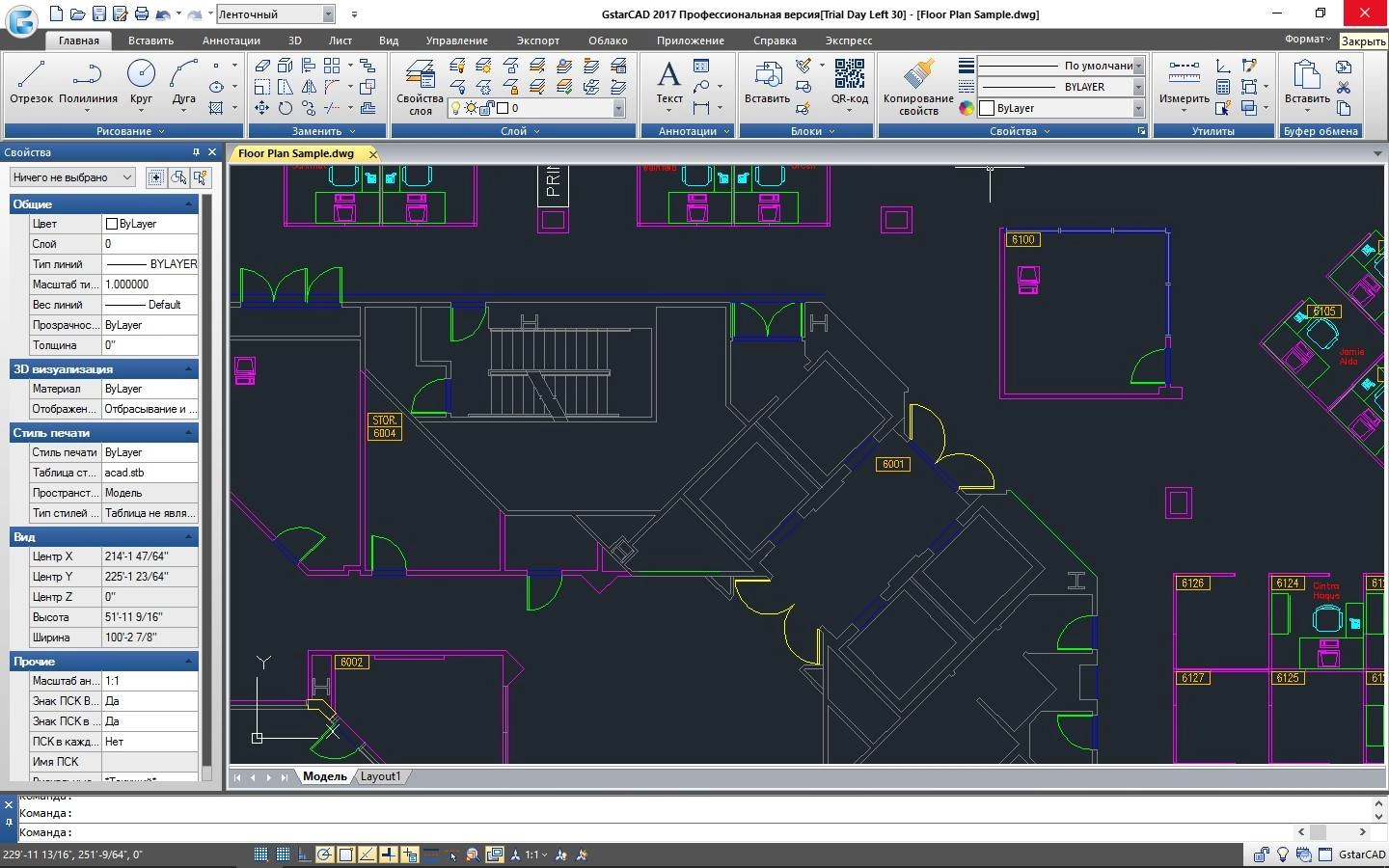This screenshot has height=868, width=1389.
Task: Click the Вставить block insert icon
Action: (768, 82)
